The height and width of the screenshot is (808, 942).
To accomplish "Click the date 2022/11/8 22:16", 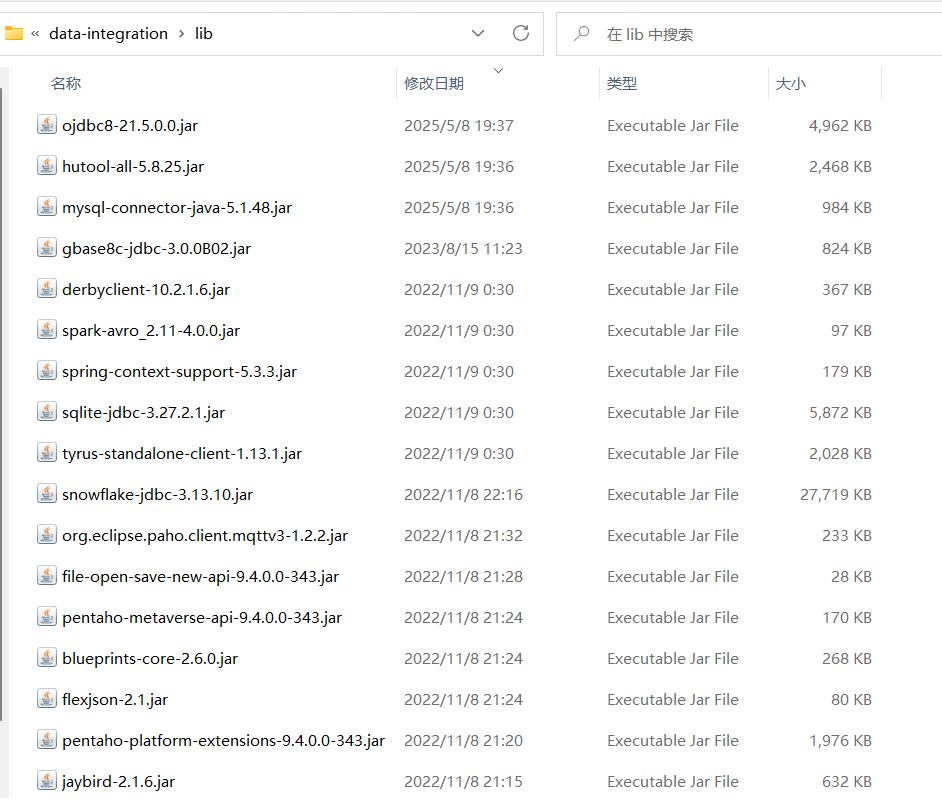I will pos(463,494).
